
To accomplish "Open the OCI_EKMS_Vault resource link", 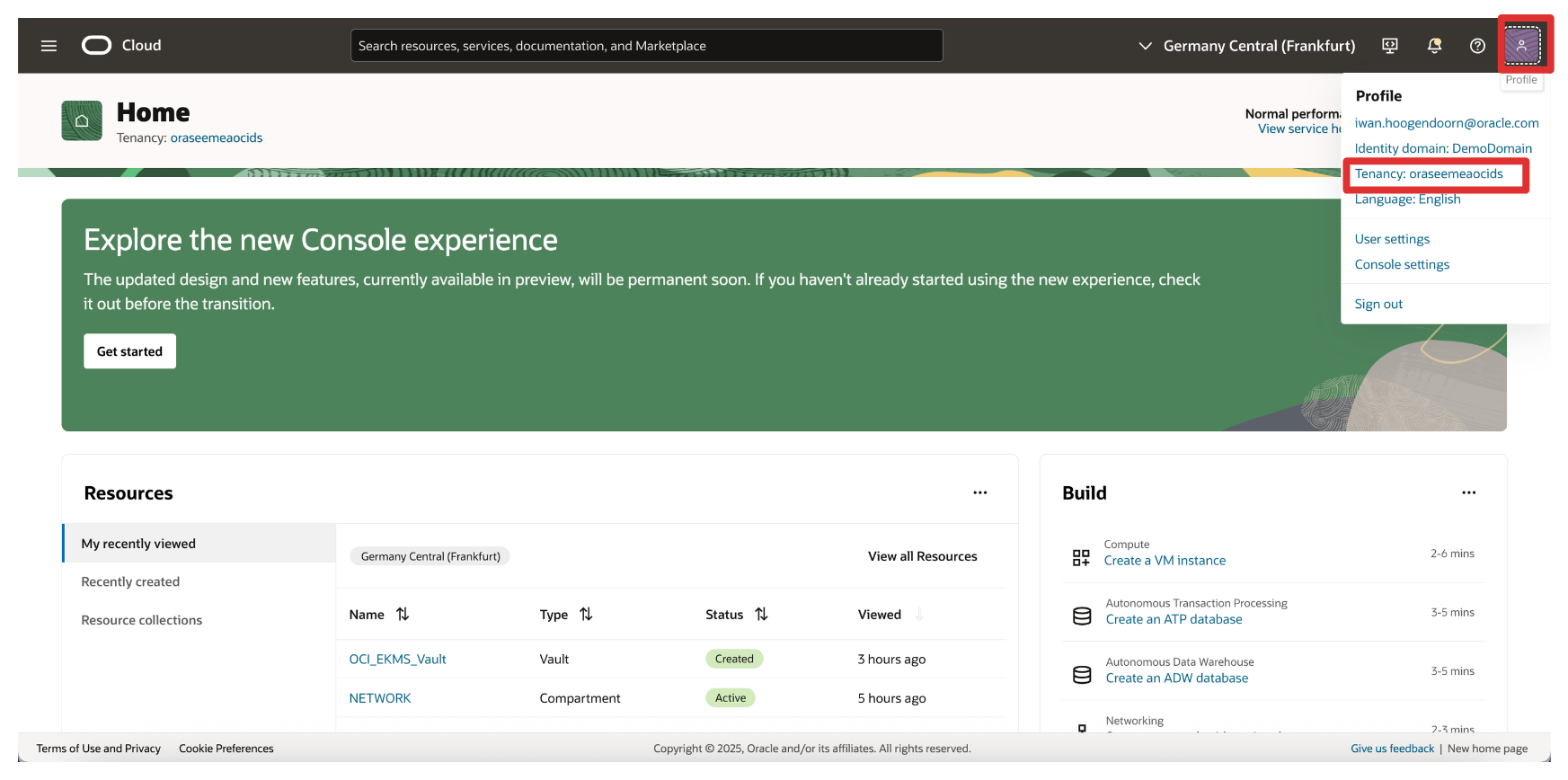I will [397, 660].
